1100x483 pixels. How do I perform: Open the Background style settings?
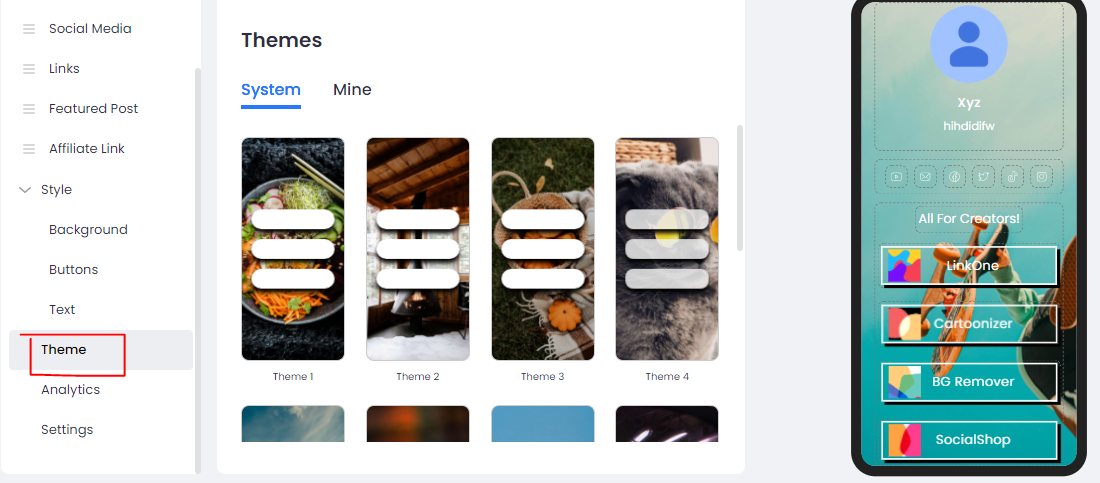[88, 230]
